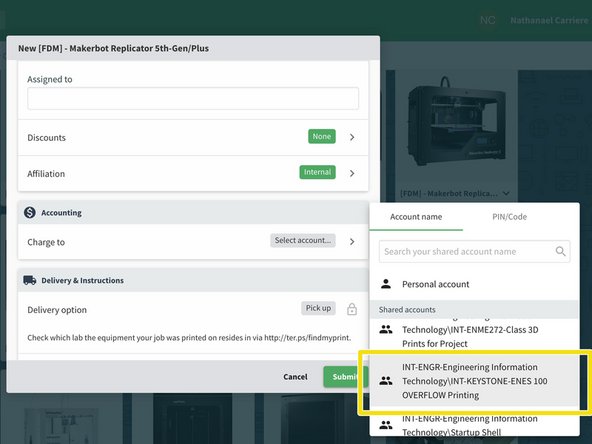Viewport: 592px width, 444px height.
Task: Click group icon for ENME272 account
Action: (386, 330)
